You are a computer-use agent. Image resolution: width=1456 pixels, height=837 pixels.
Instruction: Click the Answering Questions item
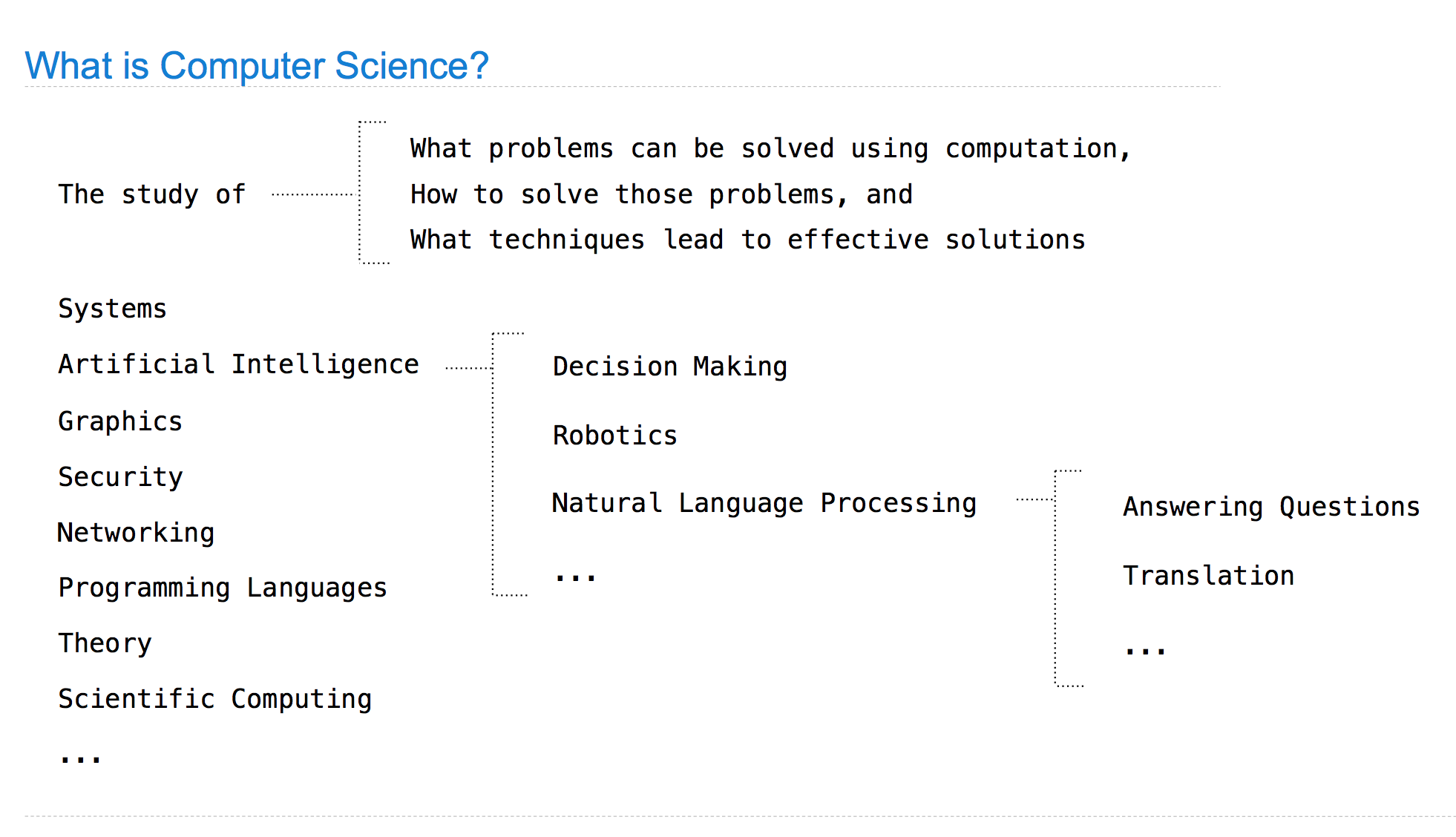pyautogui.click(x=1271, y=507)
